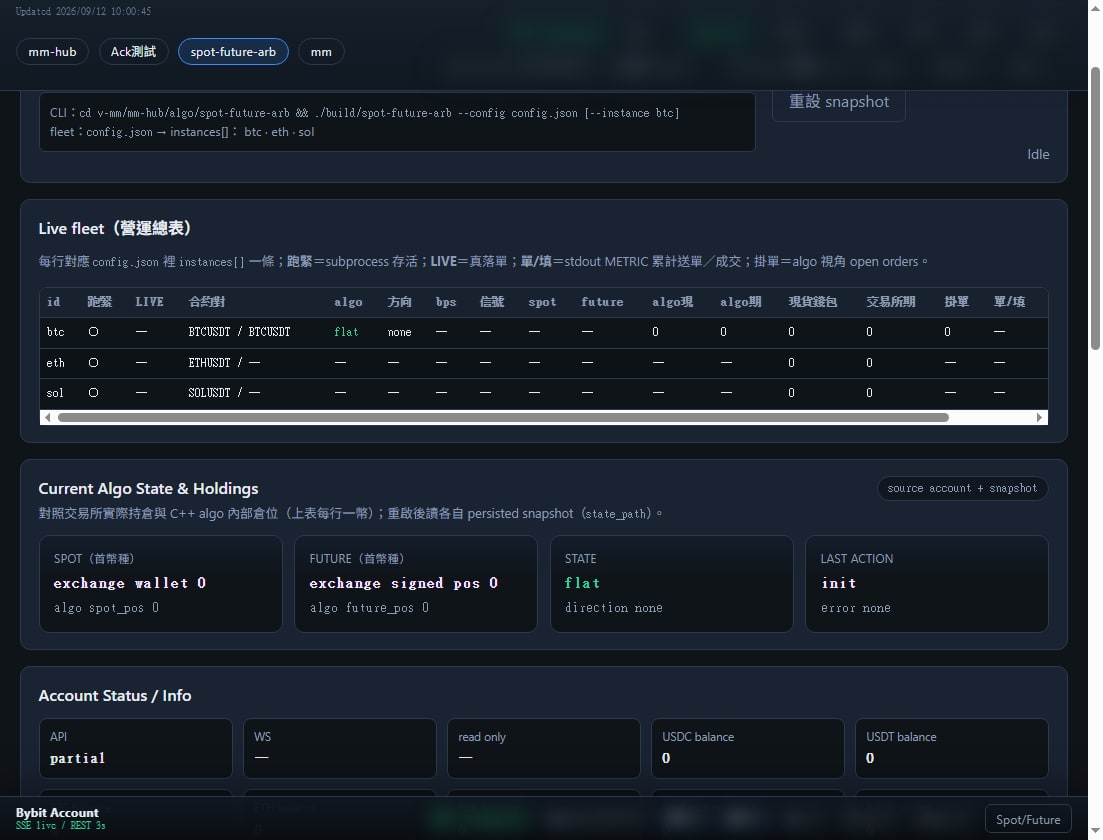Click the algo future_pos 0 text
Image resolution: width=1103 pixels, height=840 pixels.
(x=369, y=608)
